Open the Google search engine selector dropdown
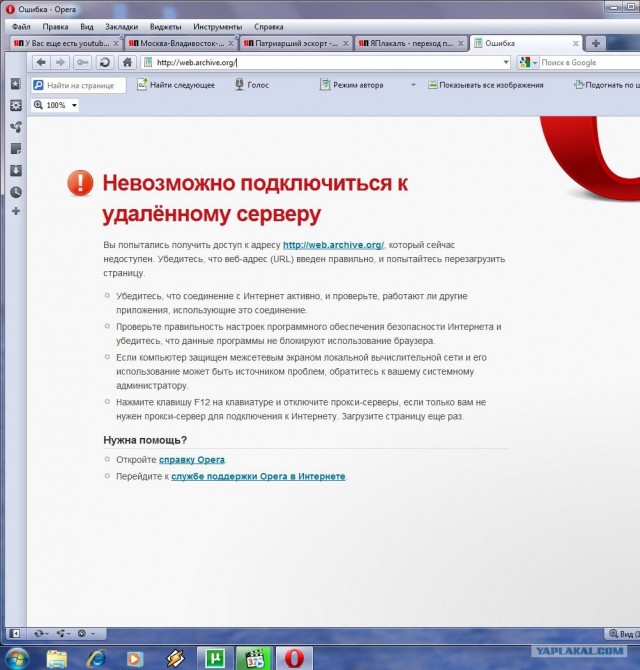Screen dimensions: 640x670 [x=528, y=62]
